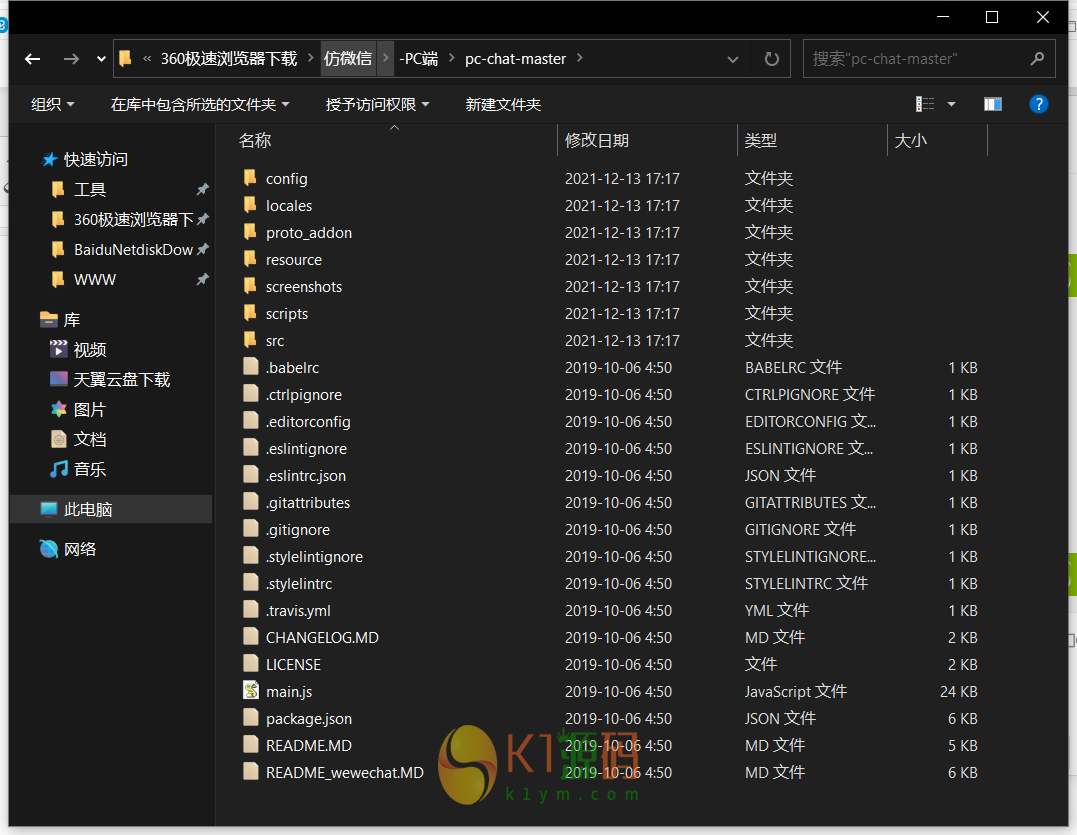Open the view options dropdown arrow
This screenshot has width=1077, height=835.
[951, 104]
